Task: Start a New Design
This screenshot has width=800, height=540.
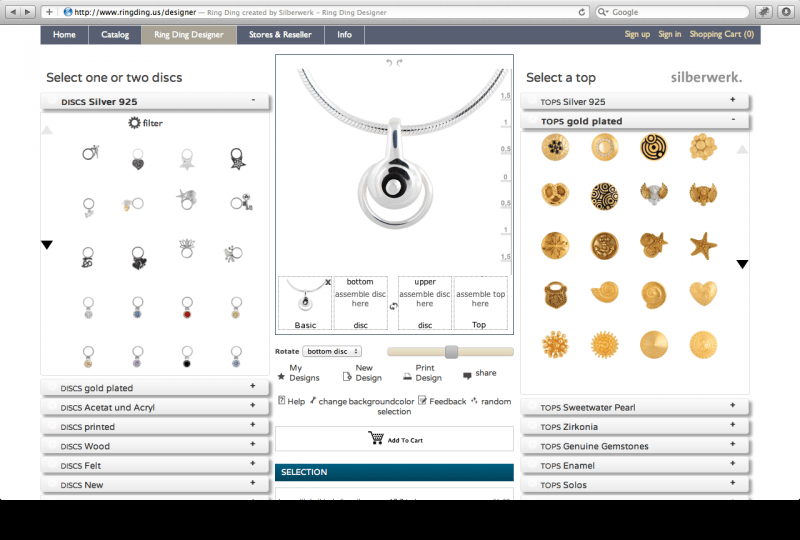Action: (362, 373)
